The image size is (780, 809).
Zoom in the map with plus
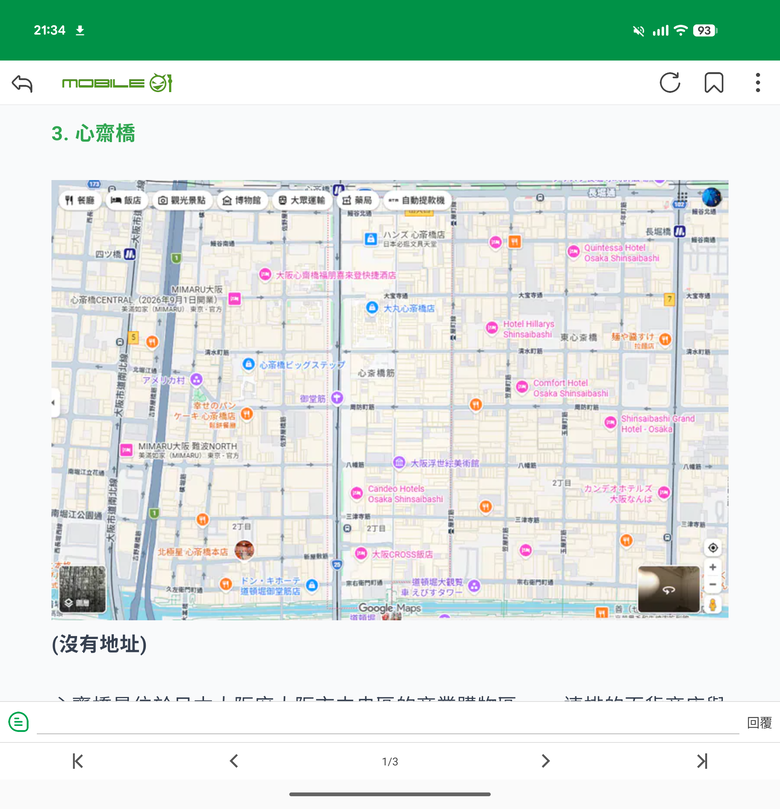point(713,567)
